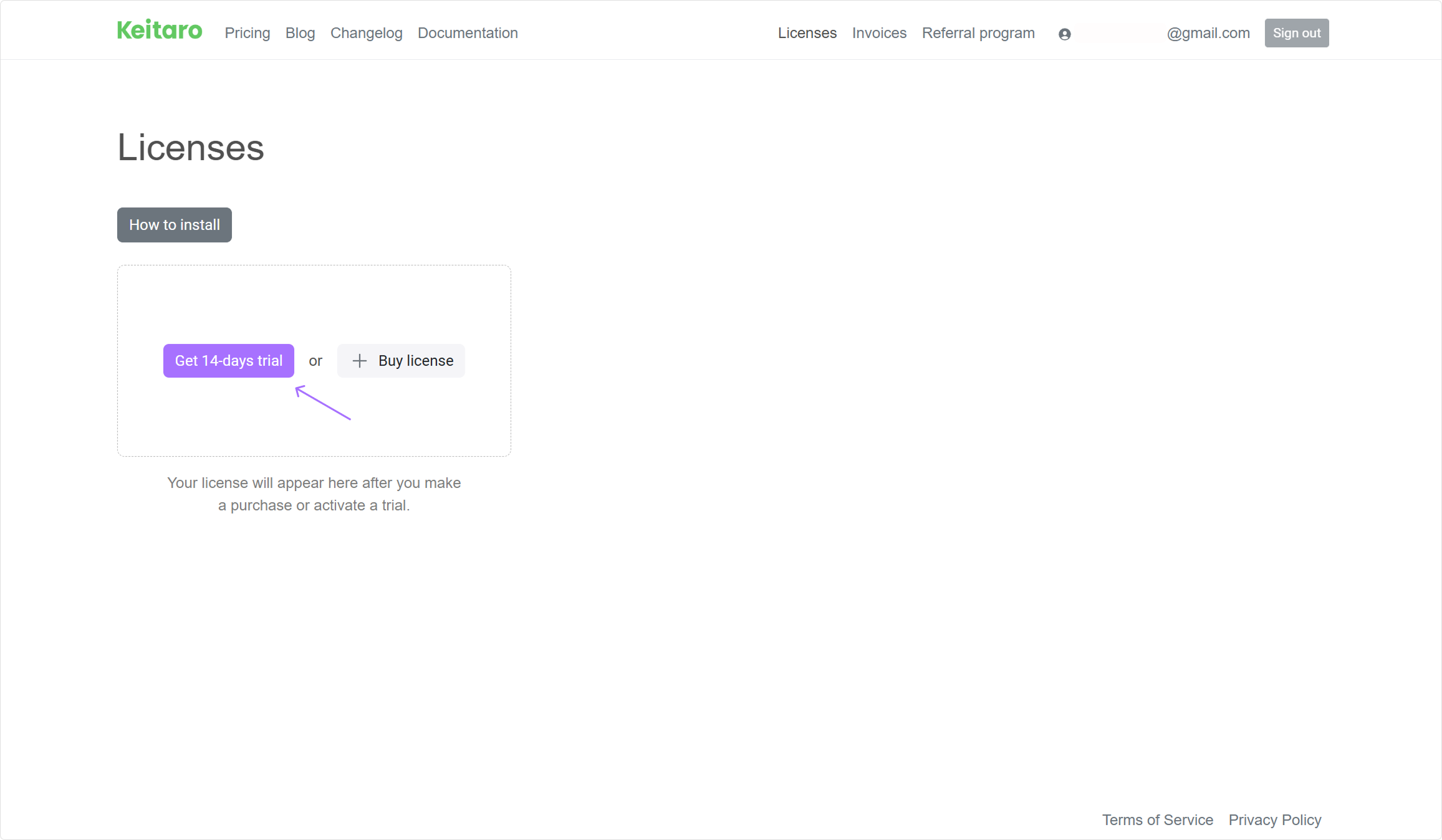Go to the Blog
This screenshot has width=1442, height=840.
[300, 33]
